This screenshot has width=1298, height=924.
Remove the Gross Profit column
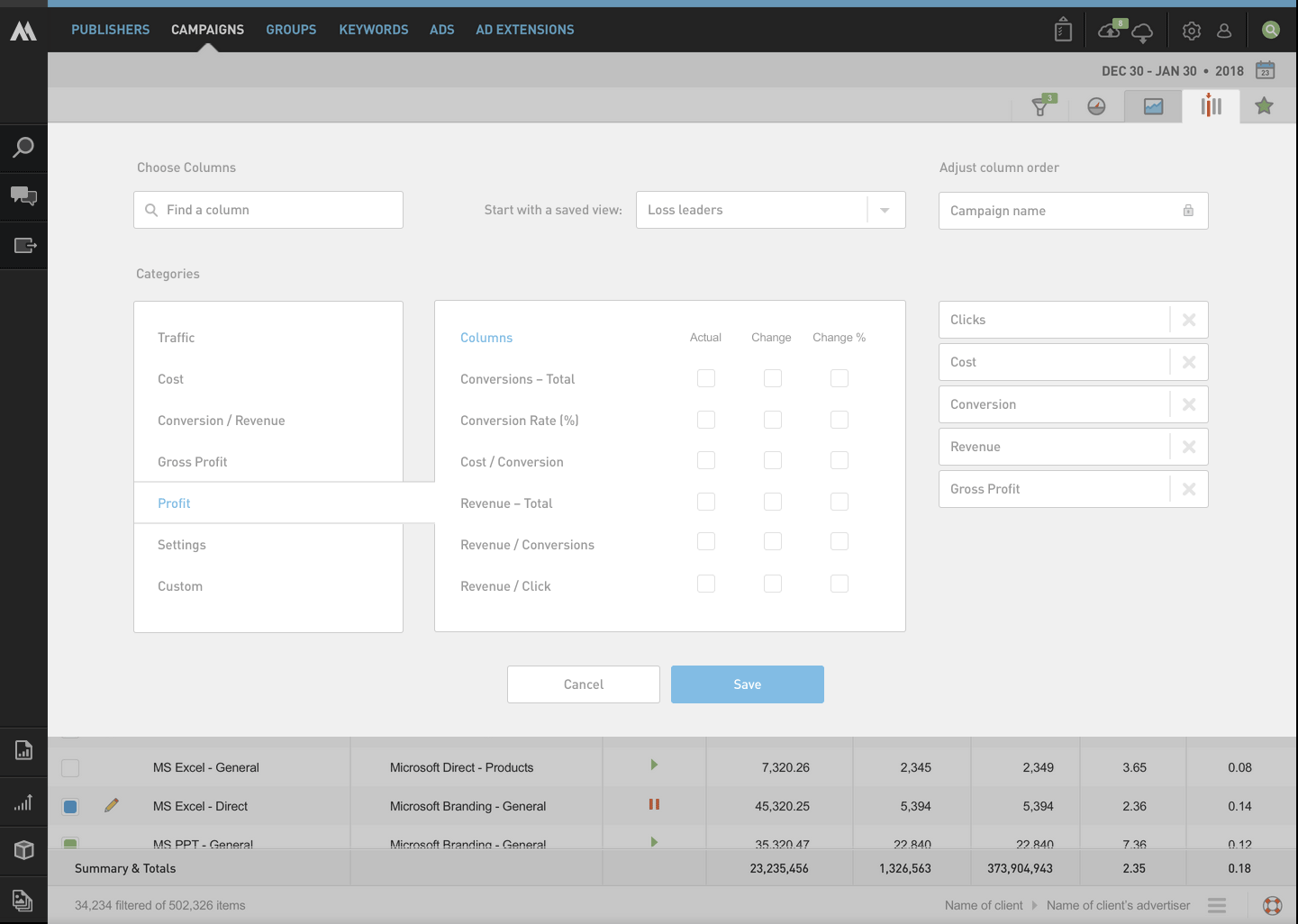click(x=1189, y=489)
